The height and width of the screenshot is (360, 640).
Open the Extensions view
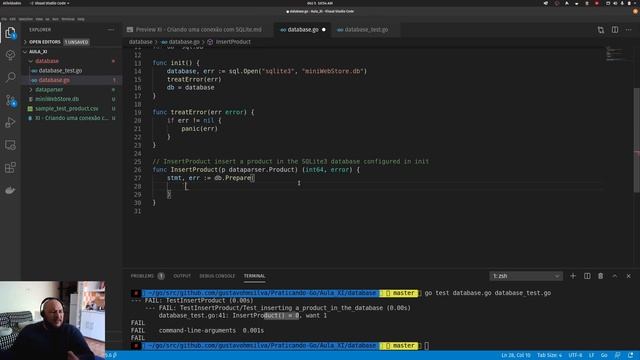click(x=10, y=167)
